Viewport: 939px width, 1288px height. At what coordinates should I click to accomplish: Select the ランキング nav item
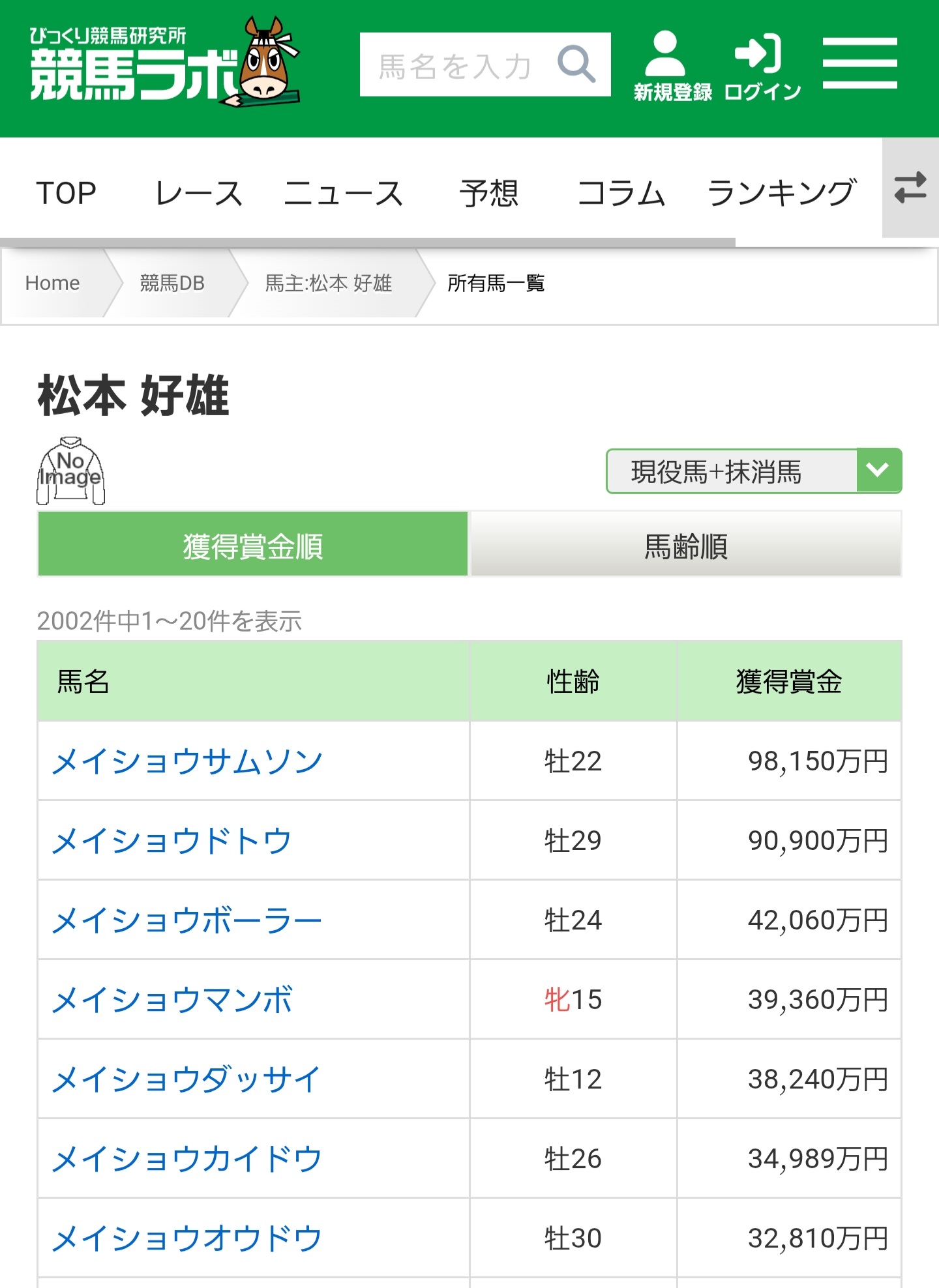coord(781,194)
